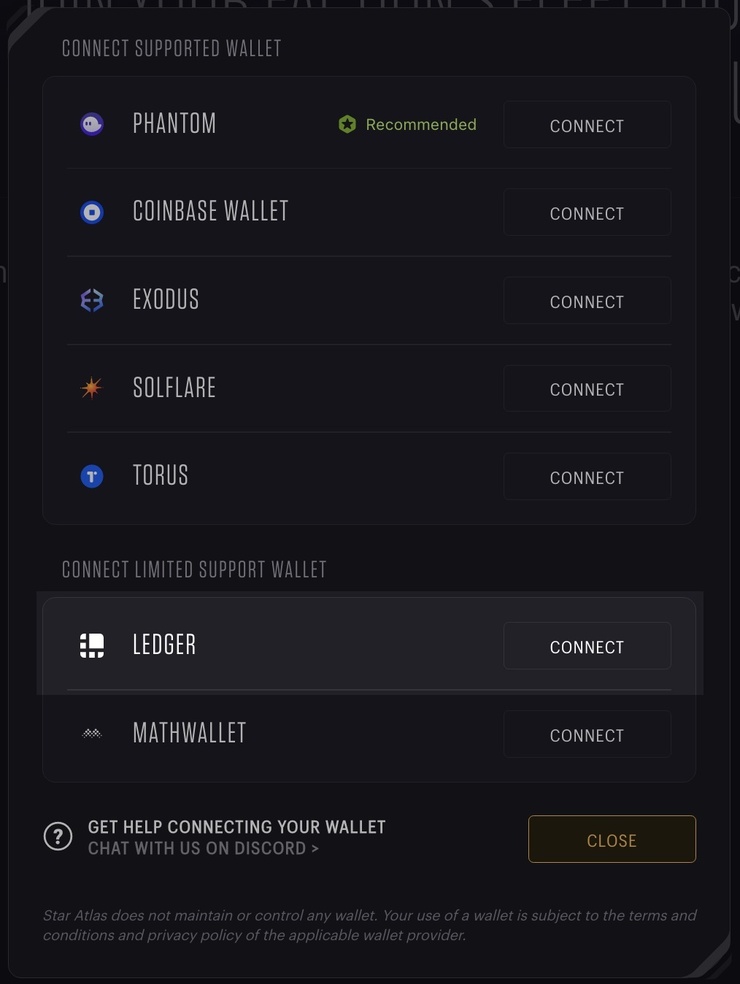Viewport: 740px width, 984px height.
Task: Select the Phantom wallet icon
Action: pyautogui.click(x=92, y=123)
